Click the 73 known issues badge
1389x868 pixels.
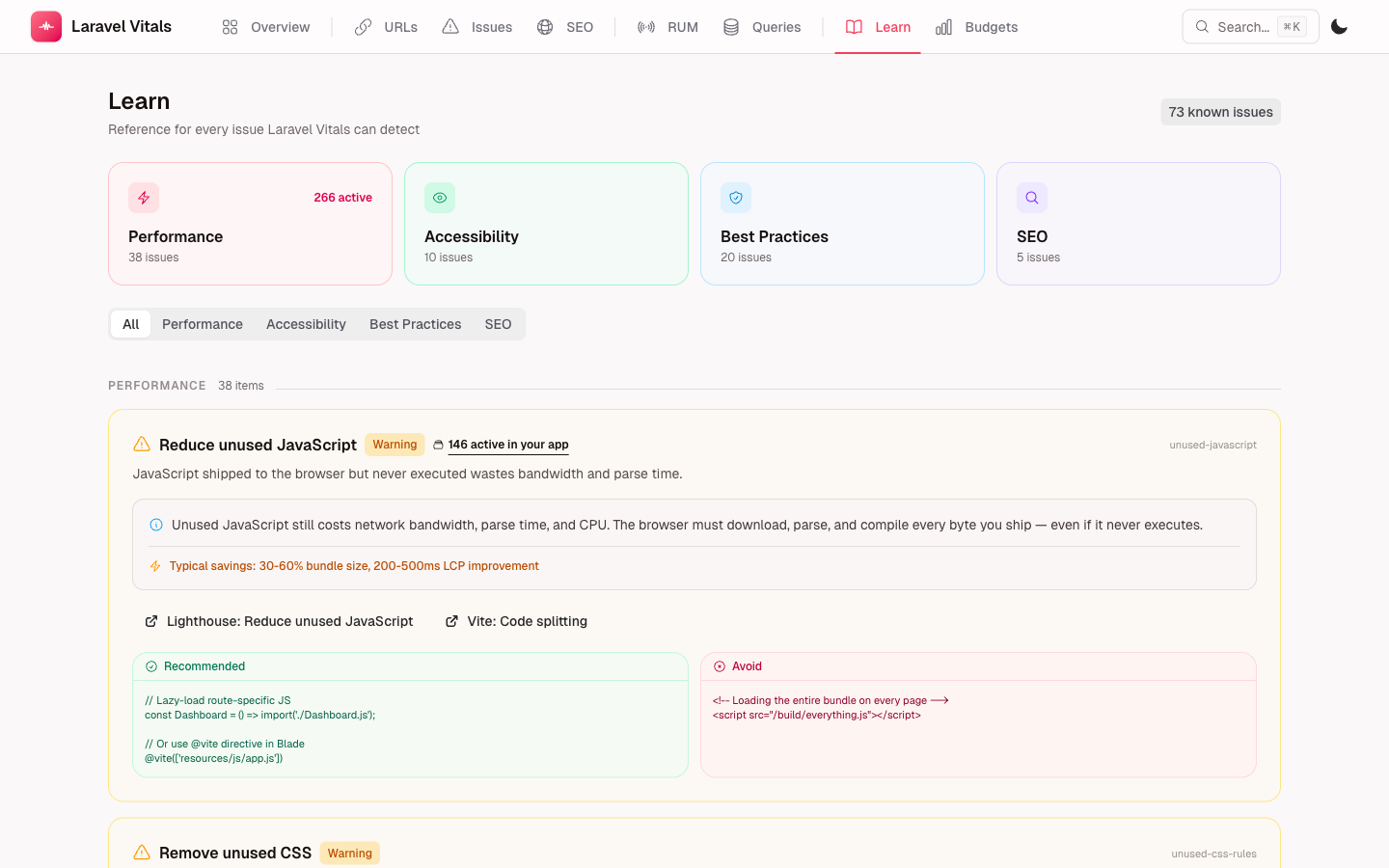click(x=1221, y=112)
